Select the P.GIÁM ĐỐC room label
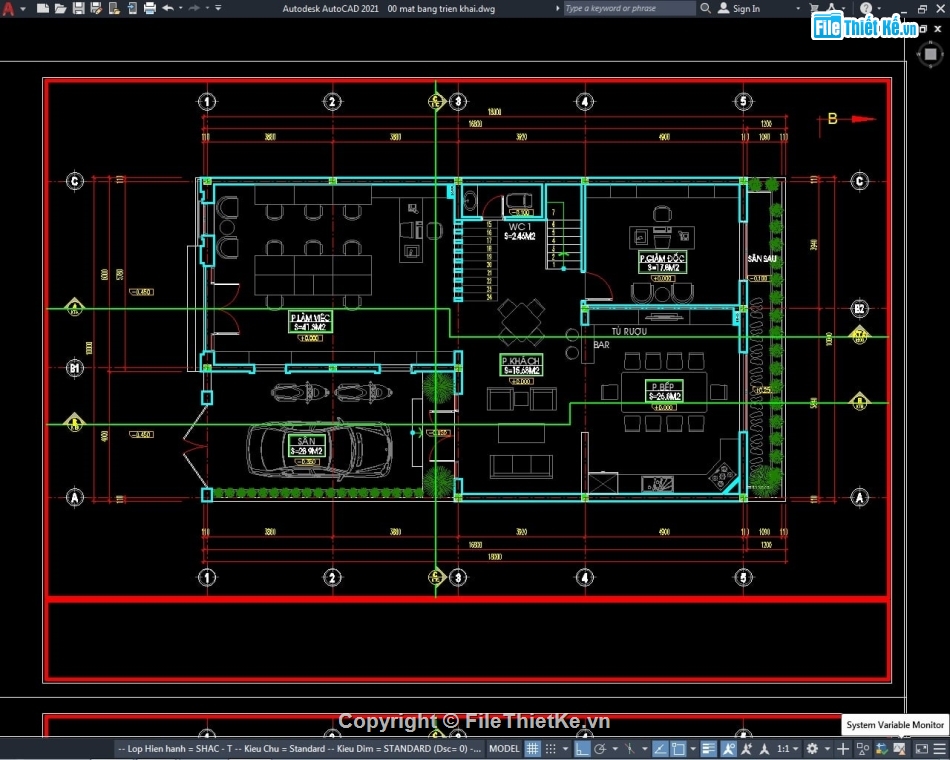 pyautogui.click(x=662, y=262)
